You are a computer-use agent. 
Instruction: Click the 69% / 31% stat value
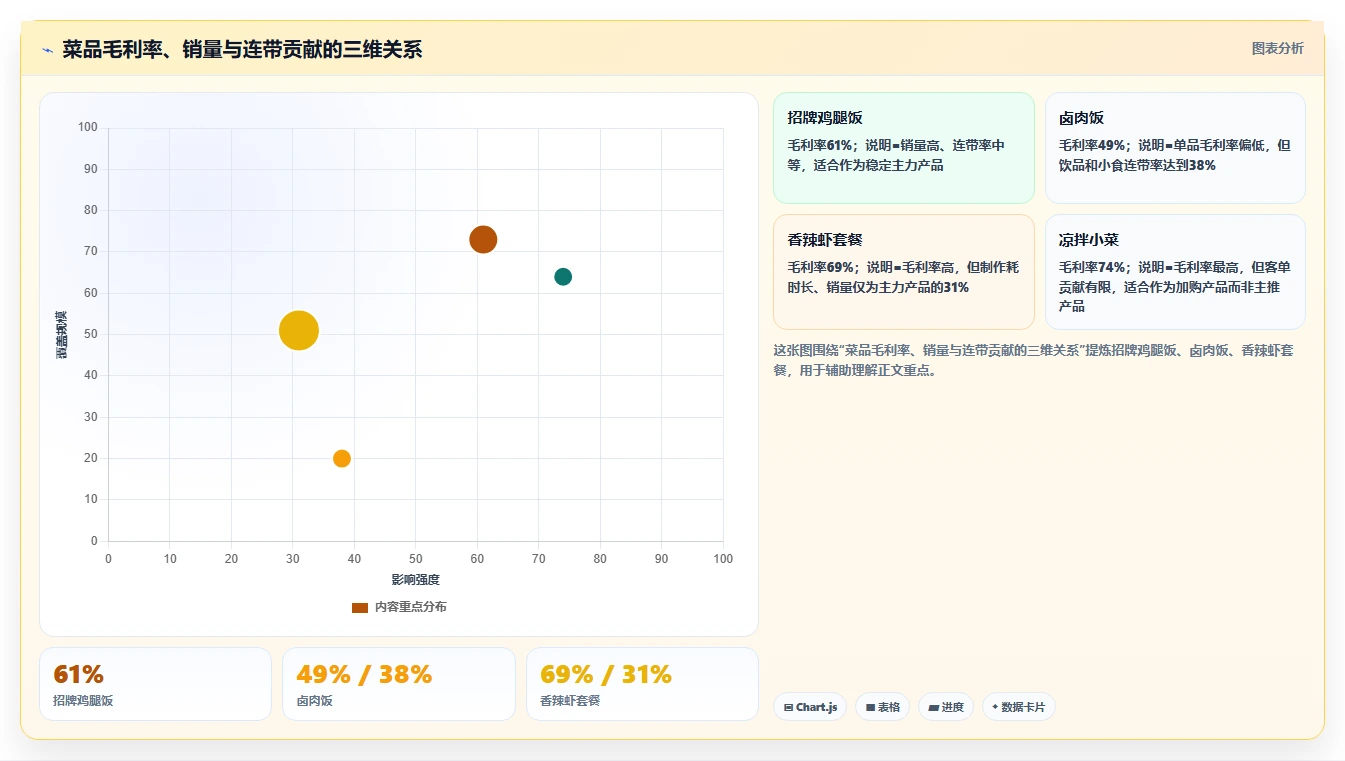click(606, 675)
